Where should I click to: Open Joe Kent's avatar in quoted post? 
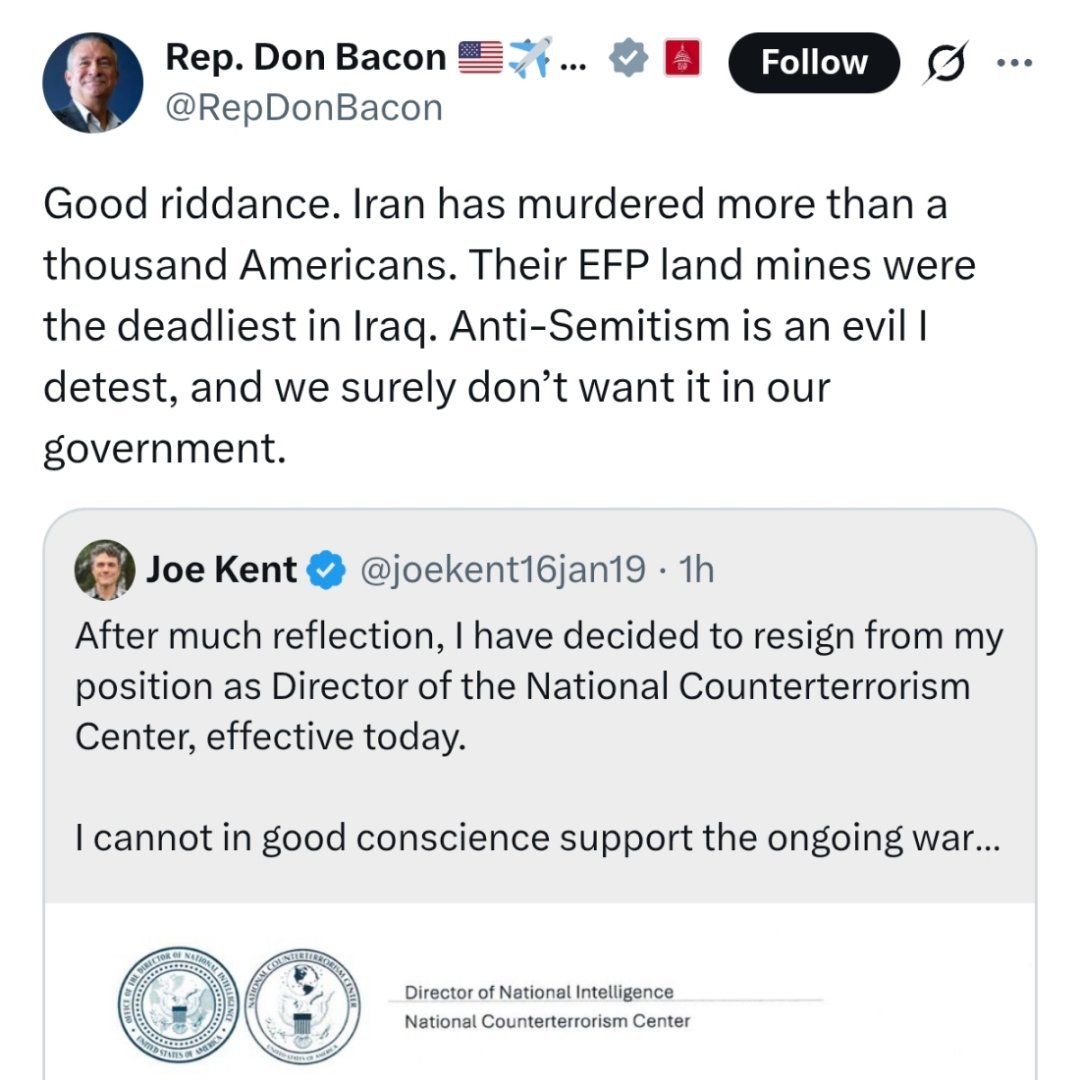pyautogui.click(x=104, y=570)
